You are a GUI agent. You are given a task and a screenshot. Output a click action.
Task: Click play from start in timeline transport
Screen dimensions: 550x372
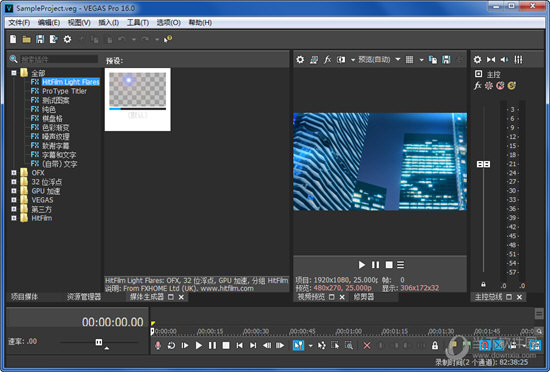pos(185,345)
